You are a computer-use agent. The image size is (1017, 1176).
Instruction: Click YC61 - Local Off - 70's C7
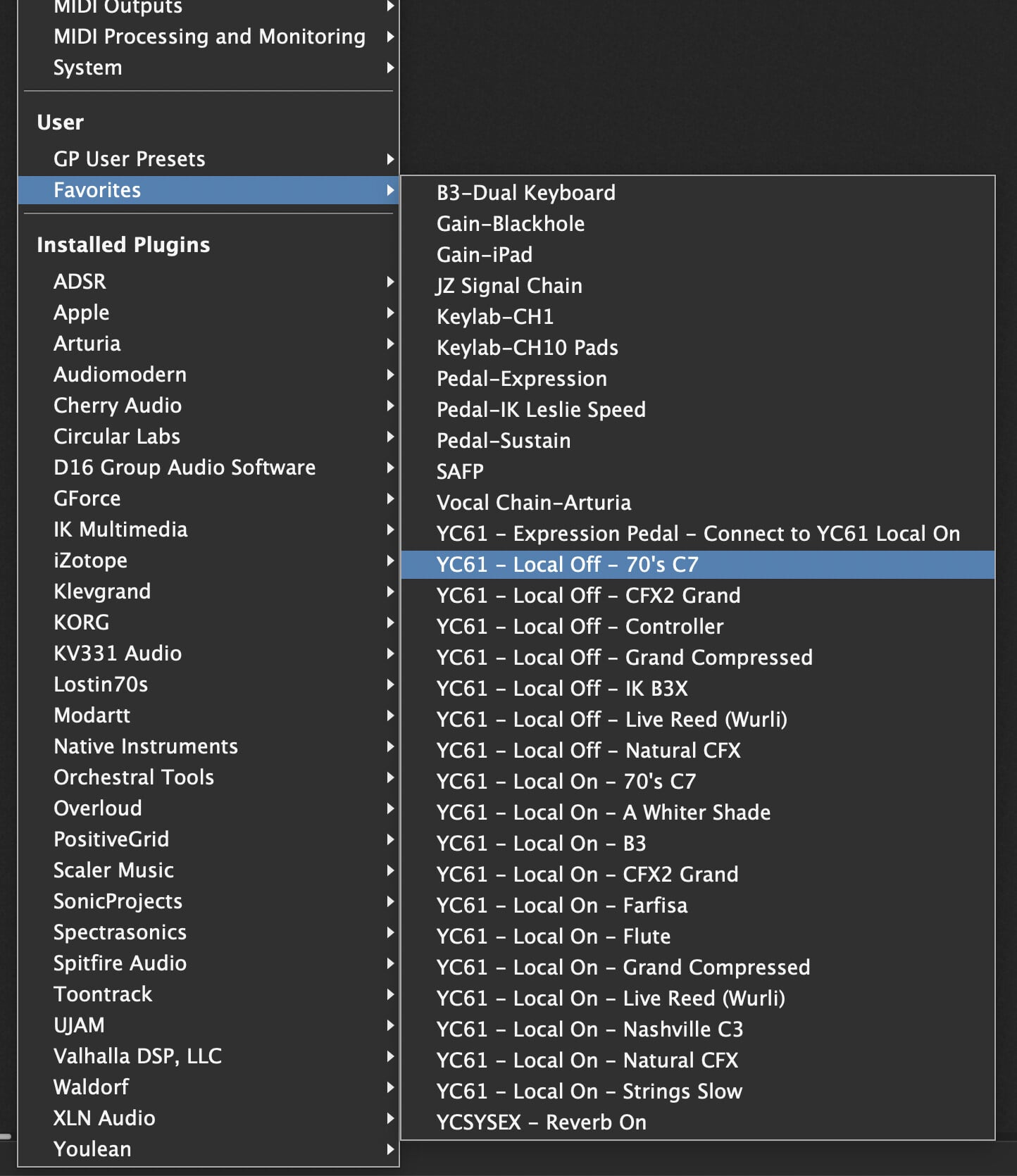[x=567, y=564]
